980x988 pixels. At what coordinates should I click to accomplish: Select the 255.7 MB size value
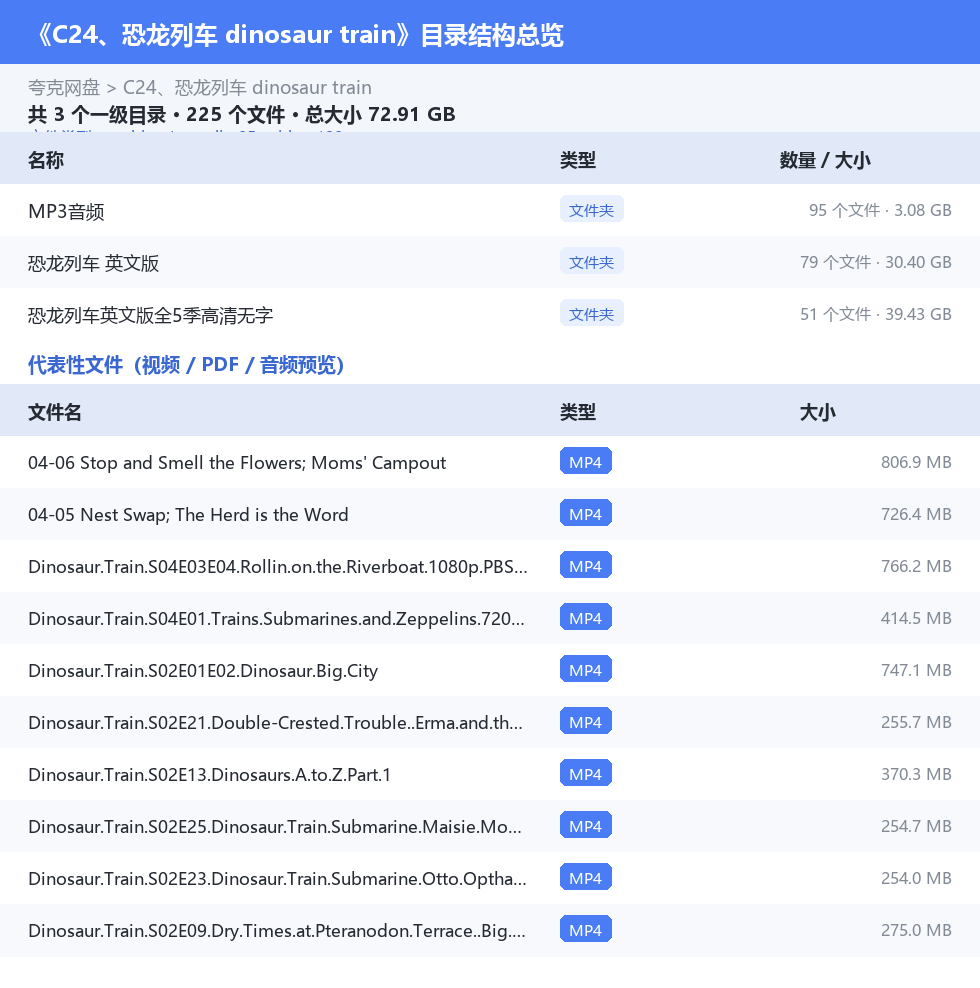point(916,723)
